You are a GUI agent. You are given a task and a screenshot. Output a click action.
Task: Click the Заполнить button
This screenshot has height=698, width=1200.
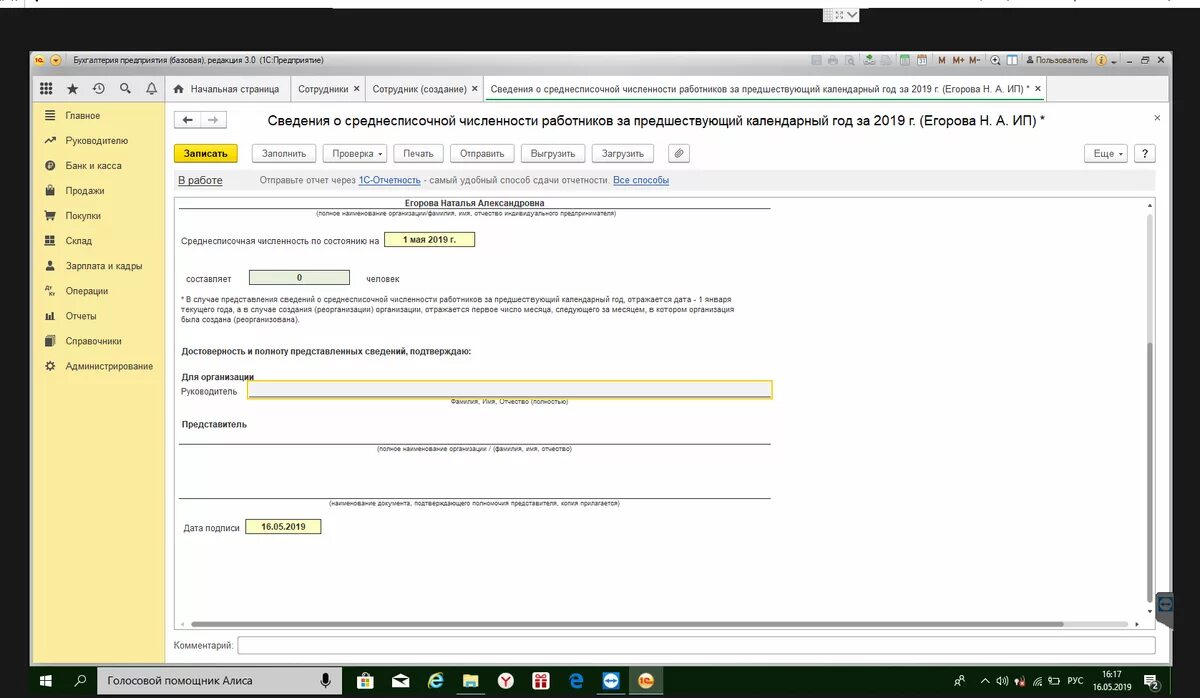point(284,154)
